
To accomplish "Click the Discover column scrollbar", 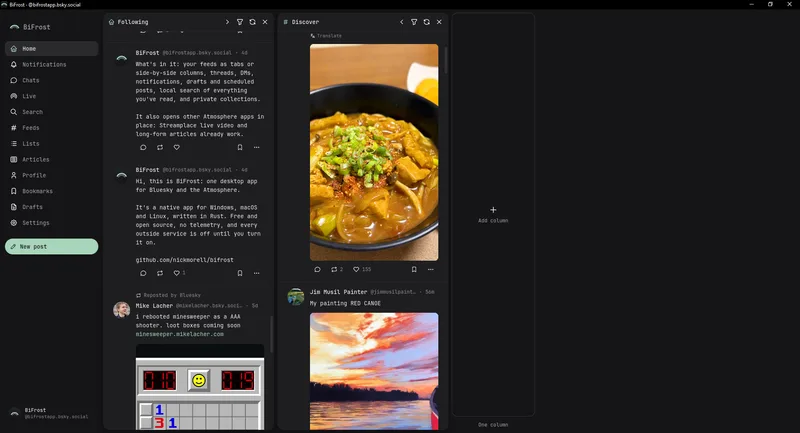I will tap(445, 60).
